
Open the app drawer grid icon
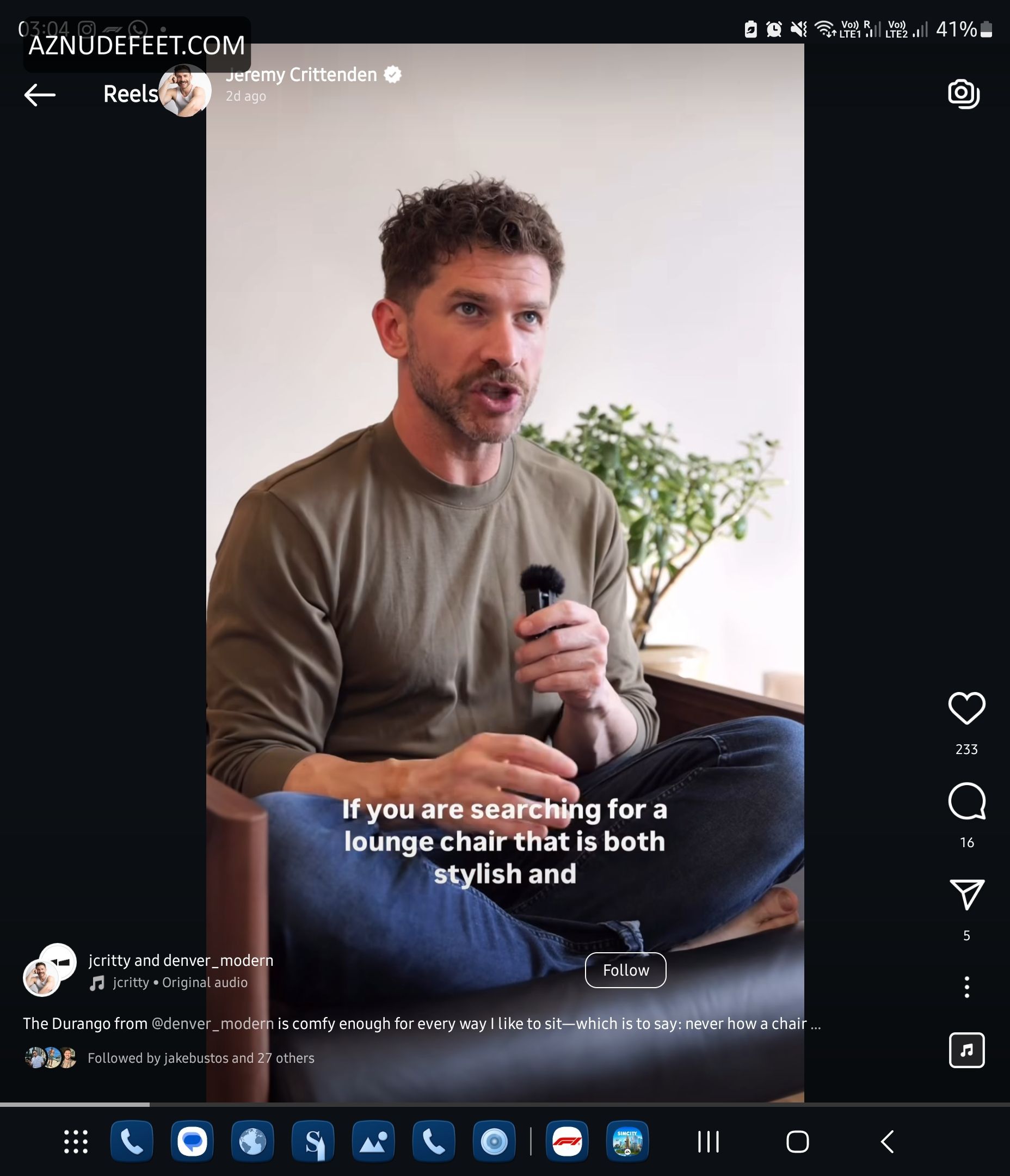[76, 1141]
